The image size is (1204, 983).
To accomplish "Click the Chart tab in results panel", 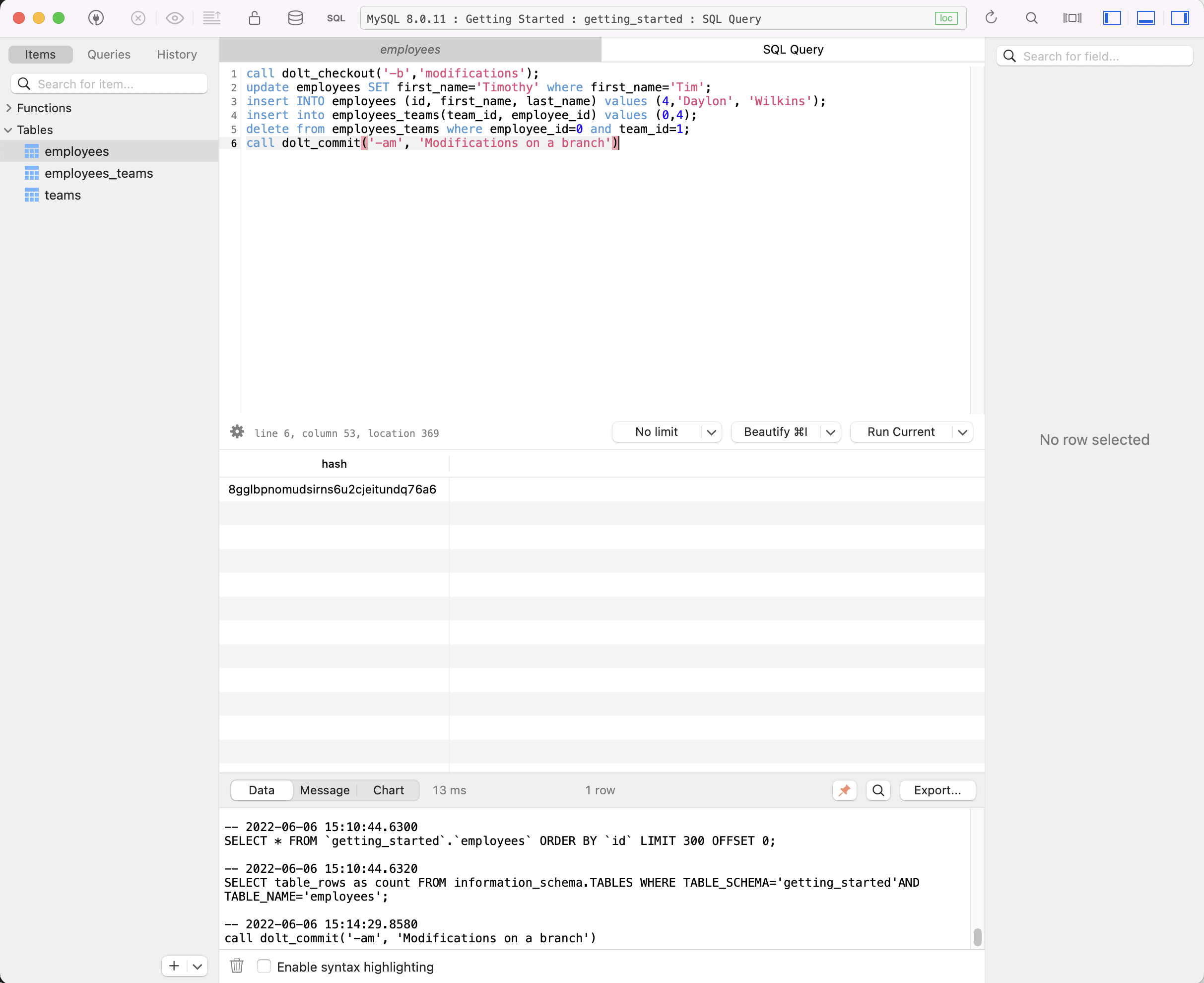I will pos(389,790).
